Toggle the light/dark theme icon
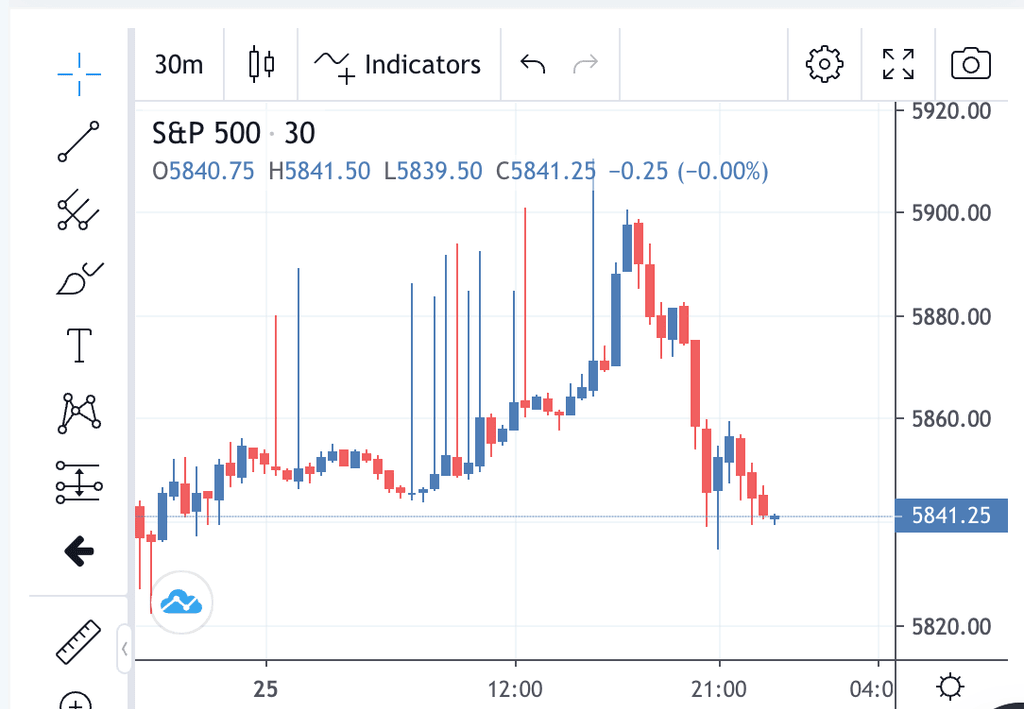This screenshot has height=709, width=1024. (x=950, y=687)
